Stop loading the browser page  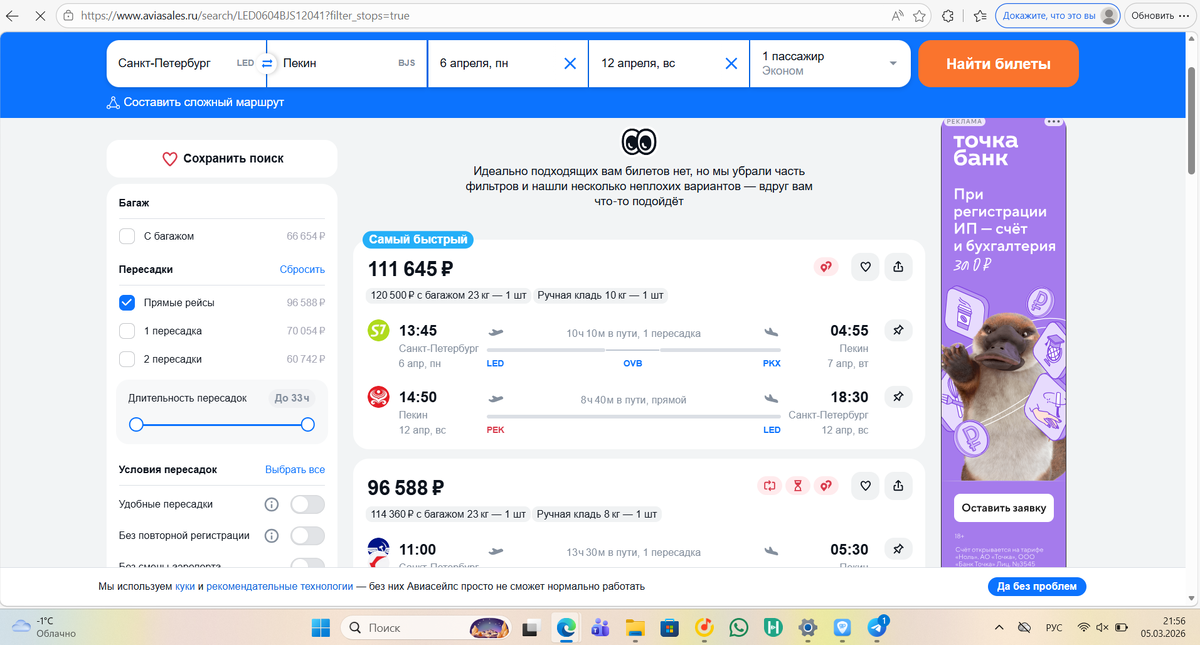[x=39, y=16]
